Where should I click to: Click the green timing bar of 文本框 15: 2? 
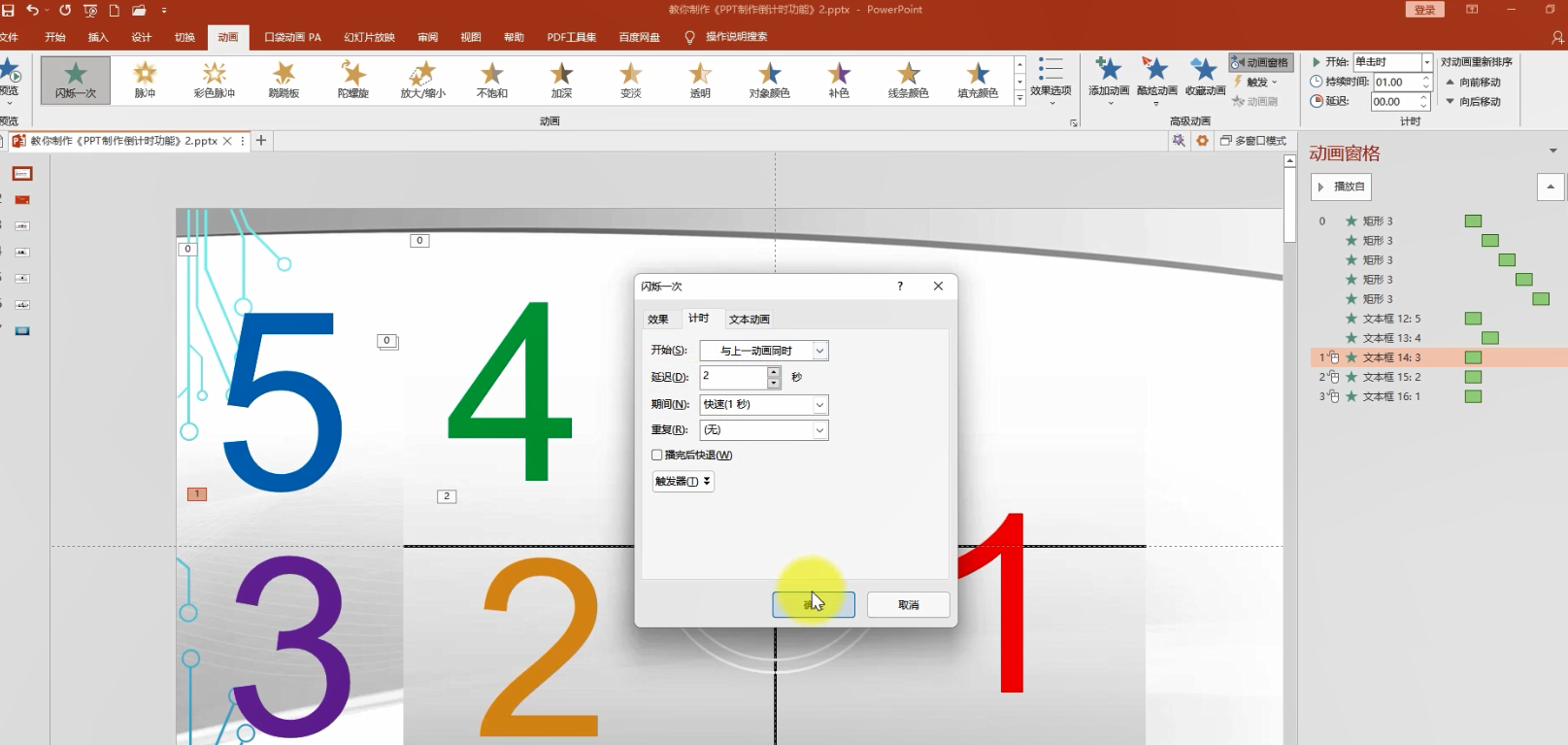(1473, 377)
